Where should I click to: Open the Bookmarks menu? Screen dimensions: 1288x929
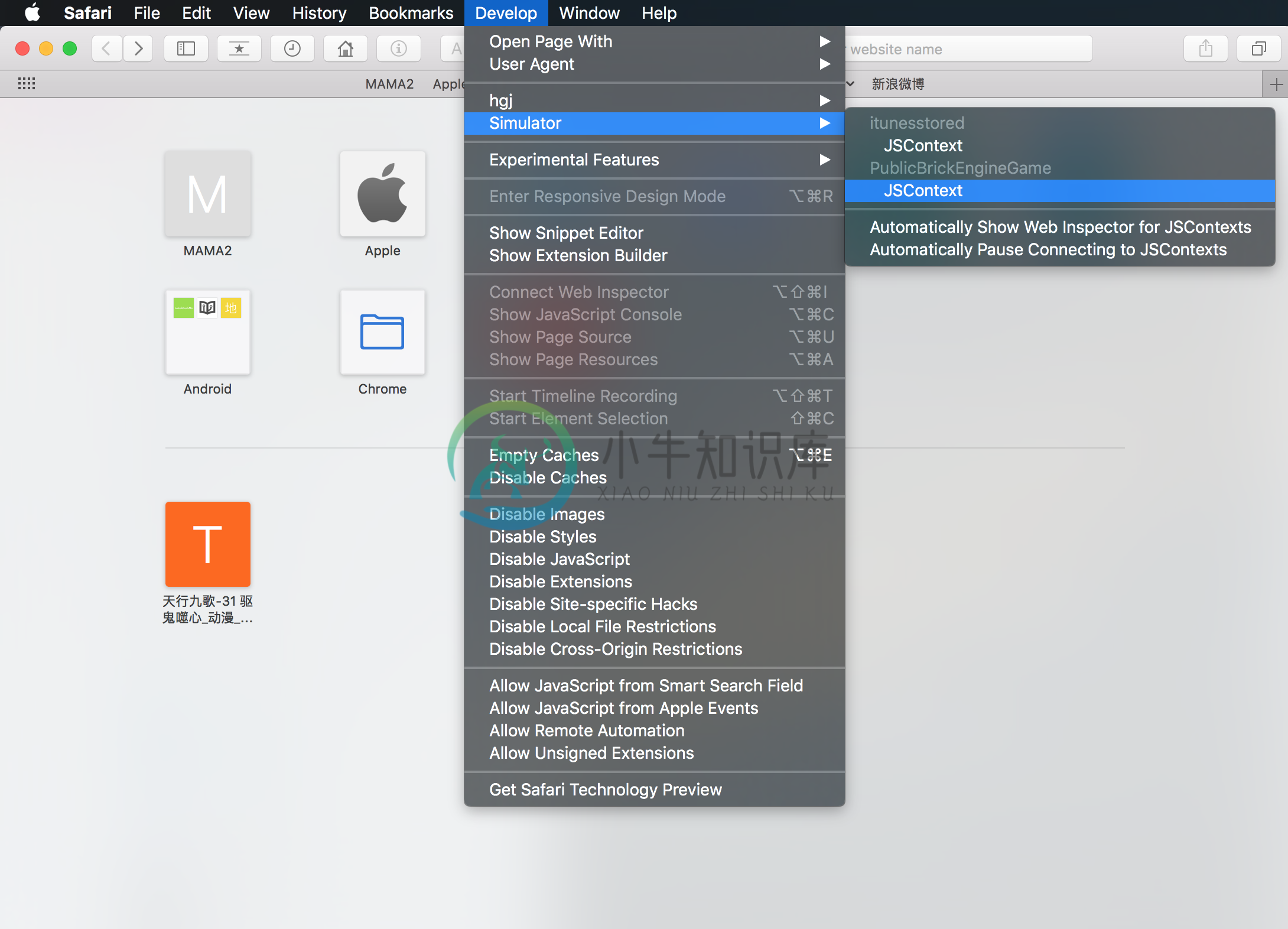411,12
